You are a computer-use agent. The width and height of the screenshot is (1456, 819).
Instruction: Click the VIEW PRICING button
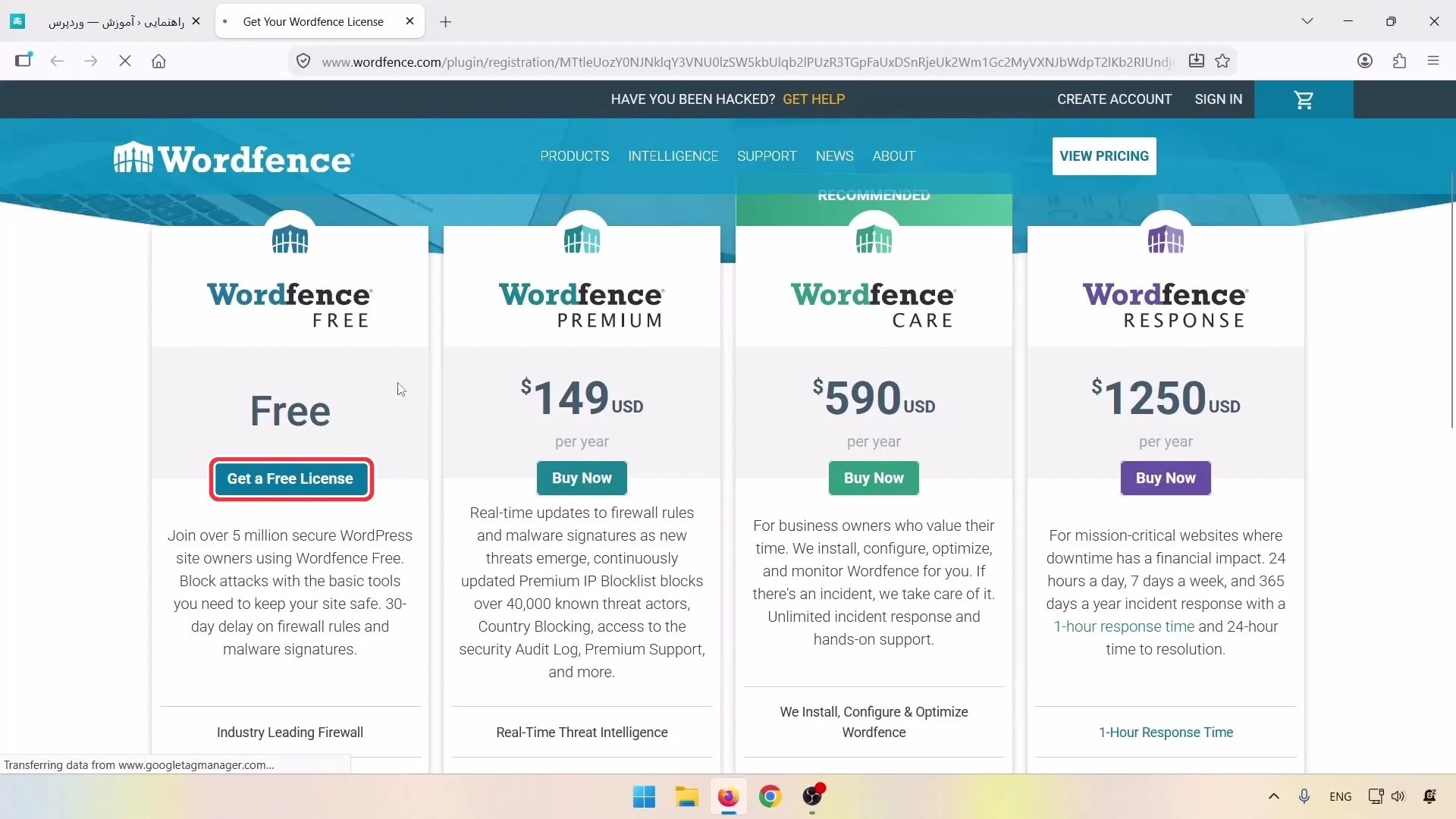click(x=1104, y=156)
